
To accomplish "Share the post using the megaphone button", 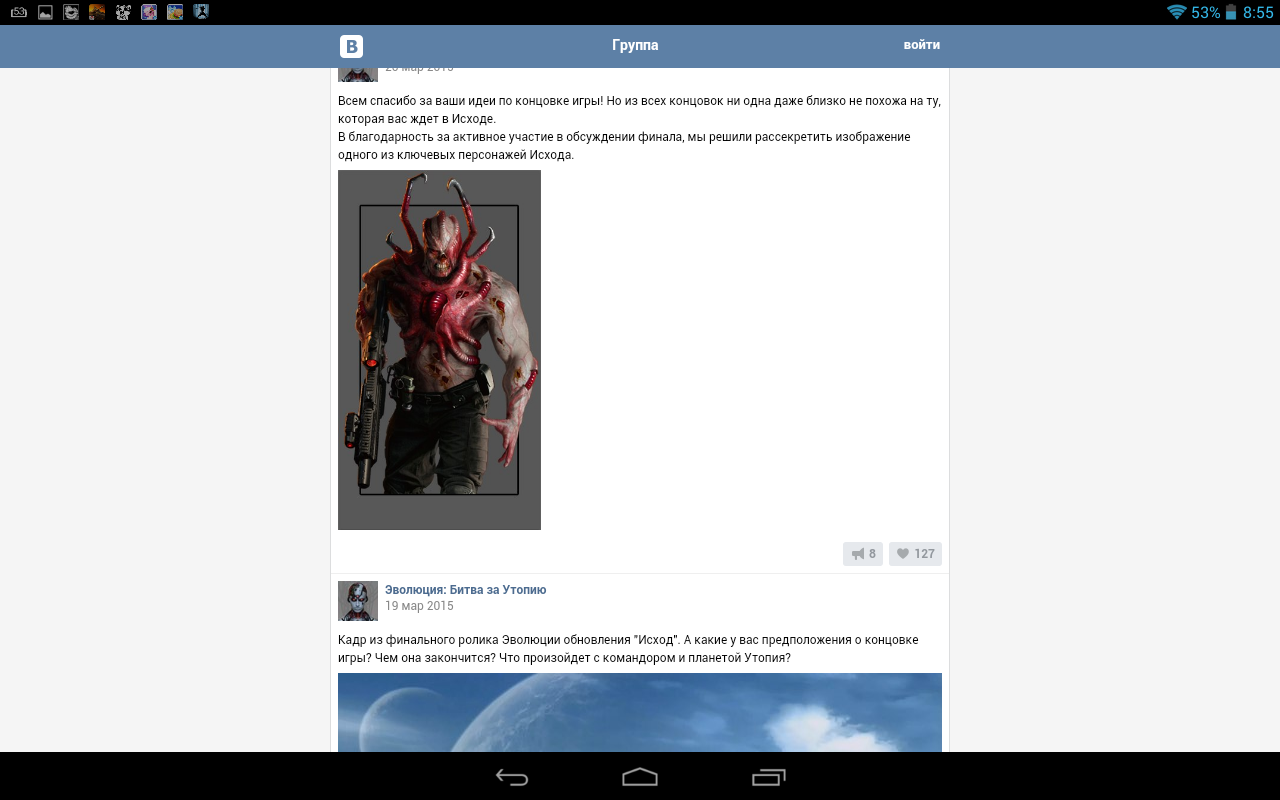I will click(862, 554).
